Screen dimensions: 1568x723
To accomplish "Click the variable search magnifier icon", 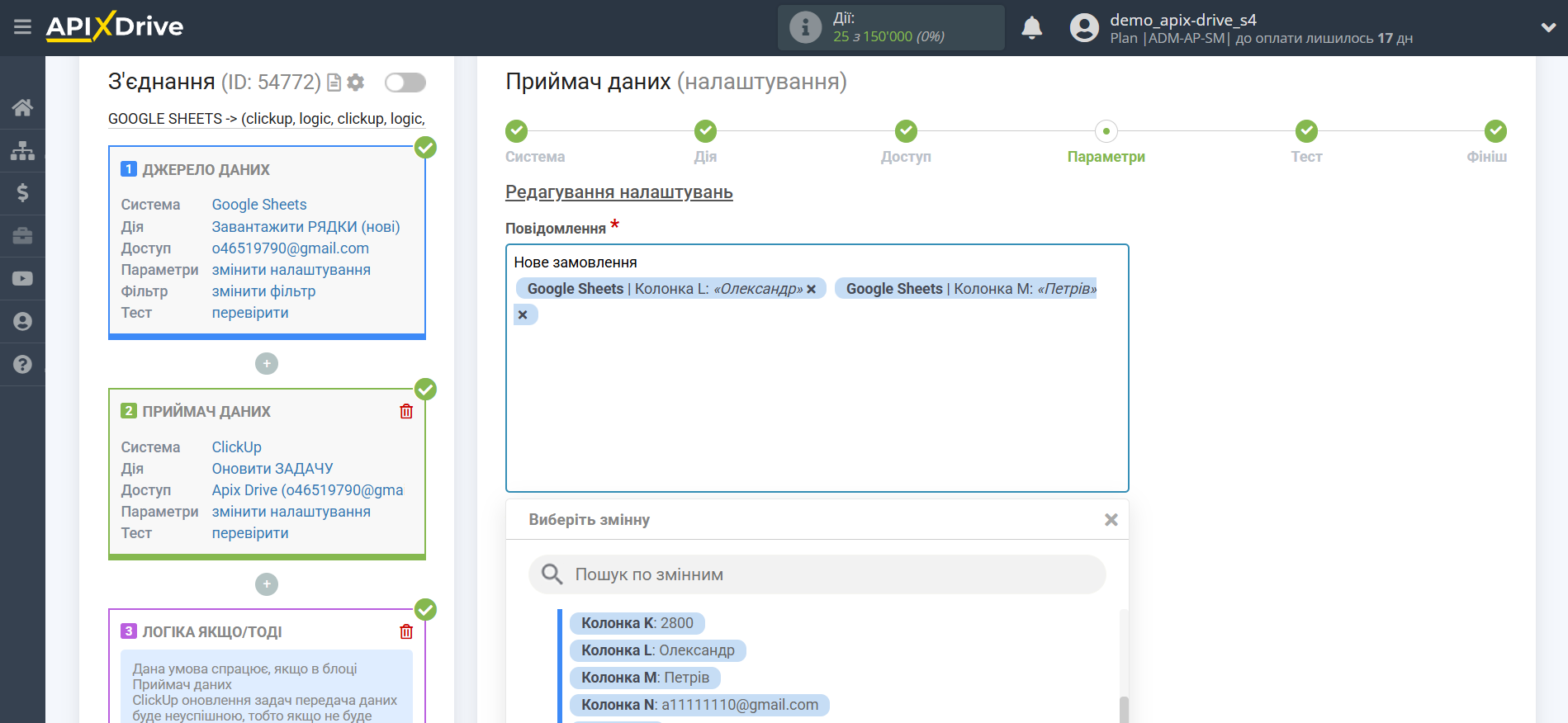I will [x=552, y=574].
